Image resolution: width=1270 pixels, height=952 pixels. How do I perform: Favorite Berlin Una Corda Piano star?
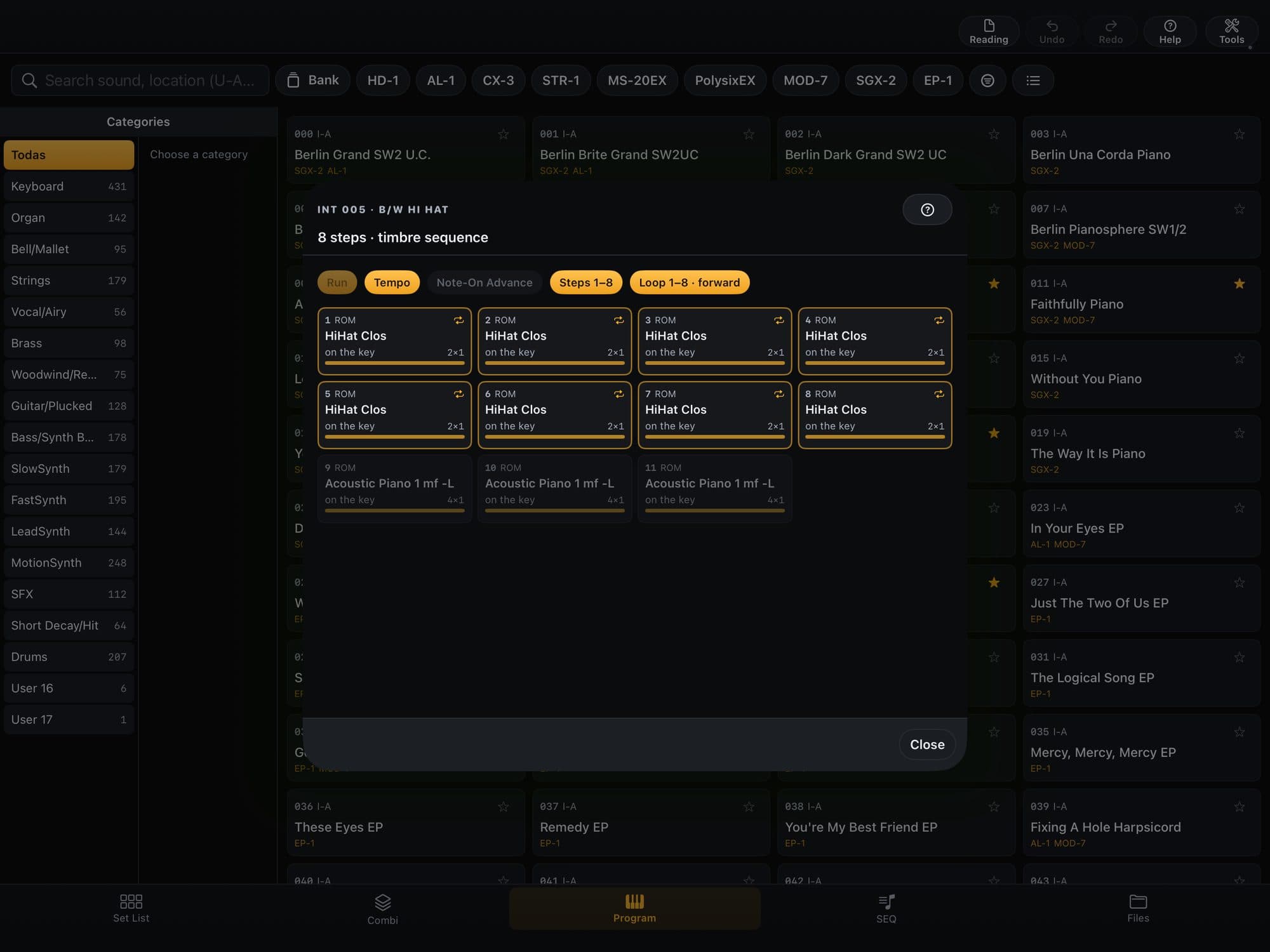pos(1239,135)
